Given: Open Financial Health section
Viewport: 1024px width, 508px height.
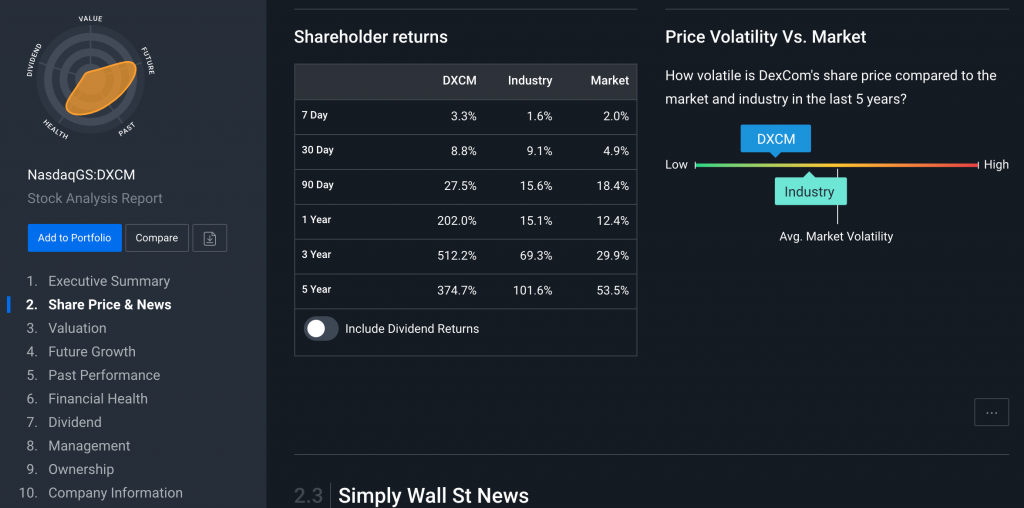Looking at the screenshot, I should [x=98, y=399].
